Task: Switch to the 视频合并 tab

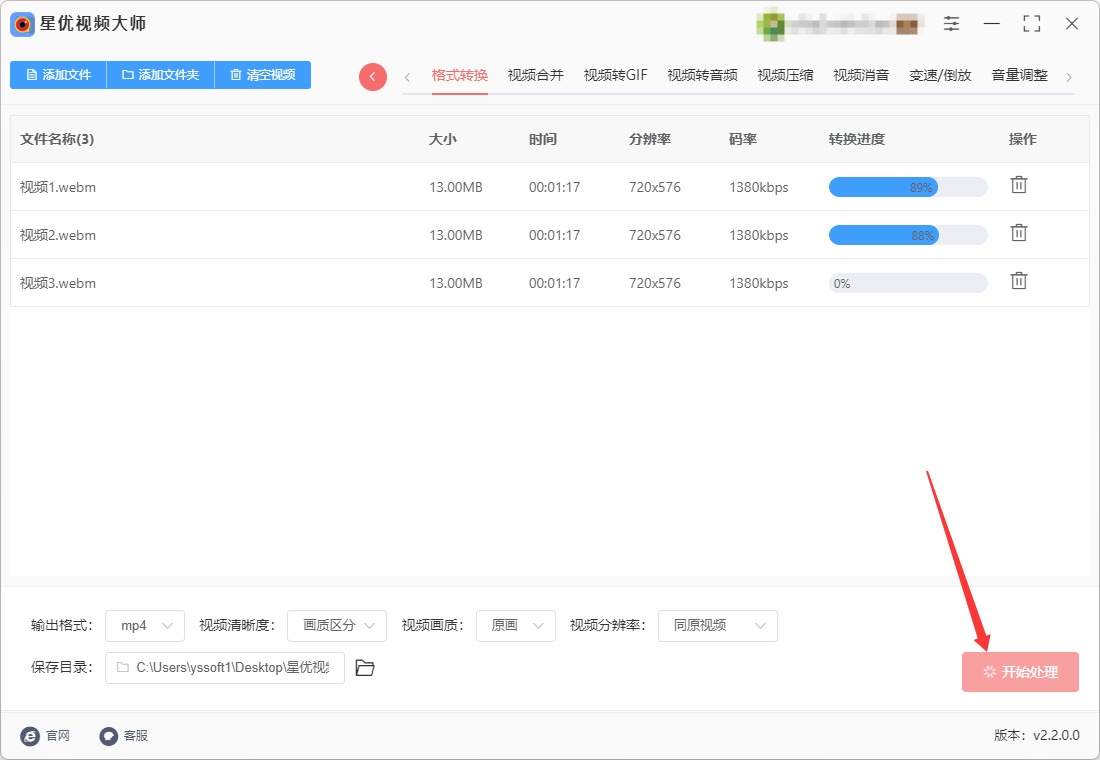Action: tap(535, 75)
